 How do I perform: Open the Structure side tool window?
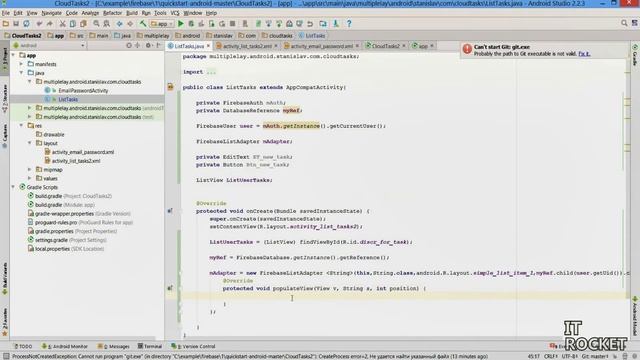click(x=5, y=98)
